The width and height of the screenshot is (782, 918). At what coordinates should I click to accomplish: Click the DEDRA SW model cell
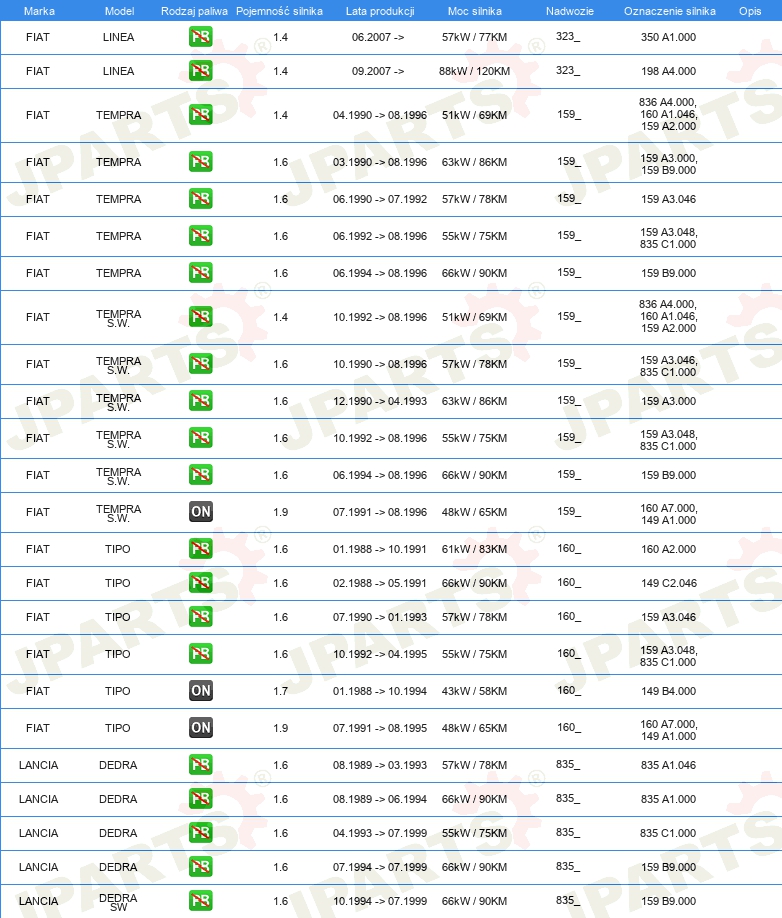point(118,902)
